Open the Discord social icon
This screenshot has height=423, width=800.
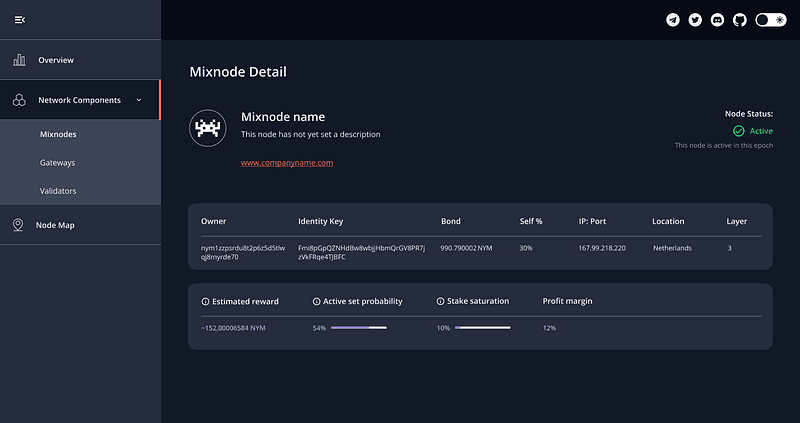pos(717,20)
